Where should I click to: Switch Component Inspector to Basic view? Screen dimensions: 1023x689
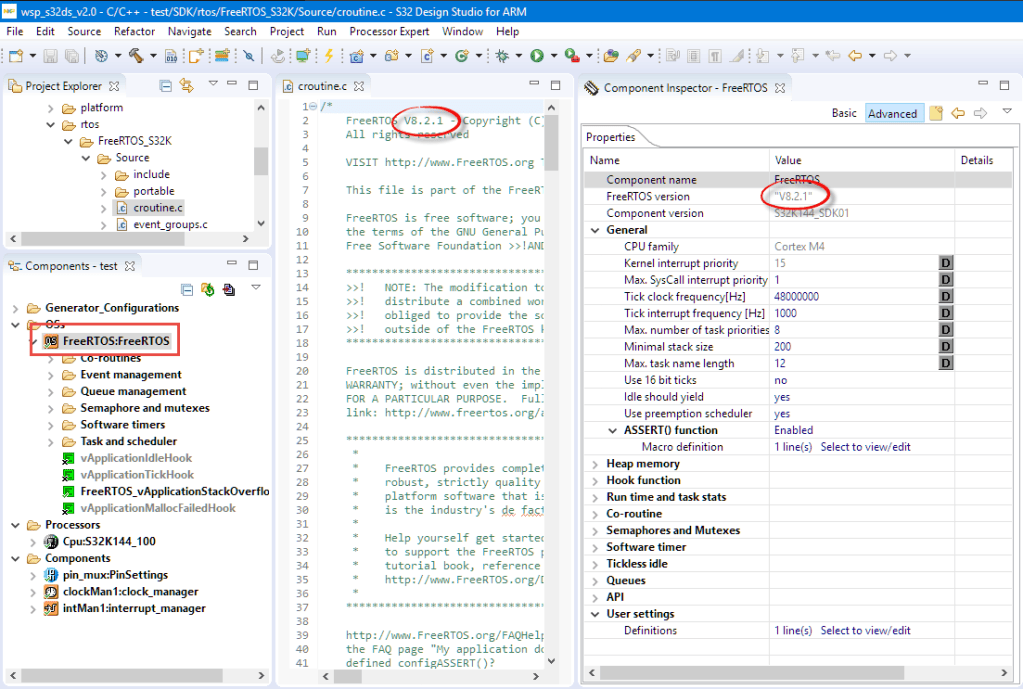coord(844,113)
